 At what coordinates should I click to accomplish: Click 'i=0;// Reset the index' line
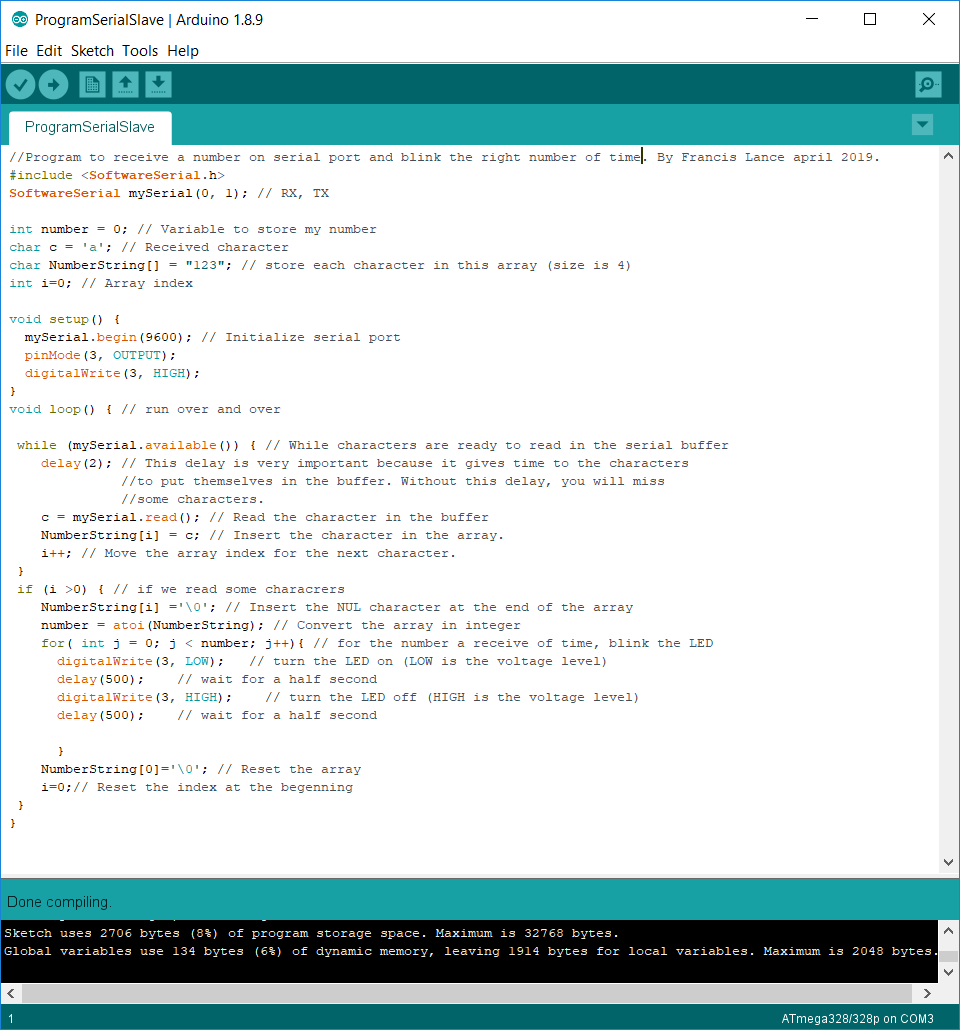[197, 787]
